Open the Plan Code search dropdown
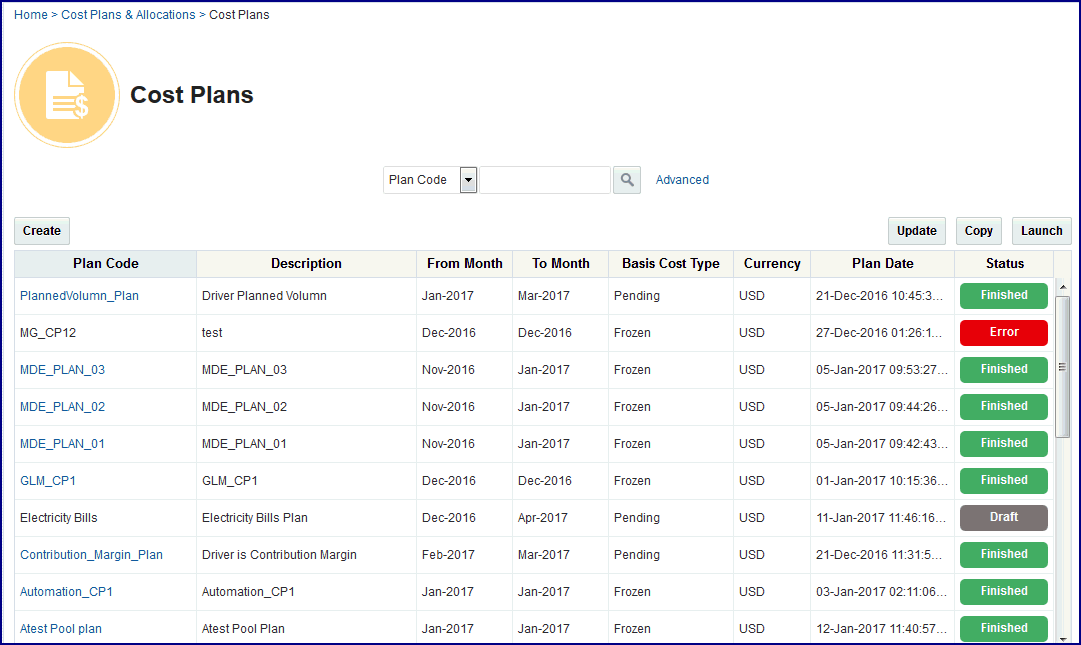Screen dimensions: 1081x645 point(468,180)
